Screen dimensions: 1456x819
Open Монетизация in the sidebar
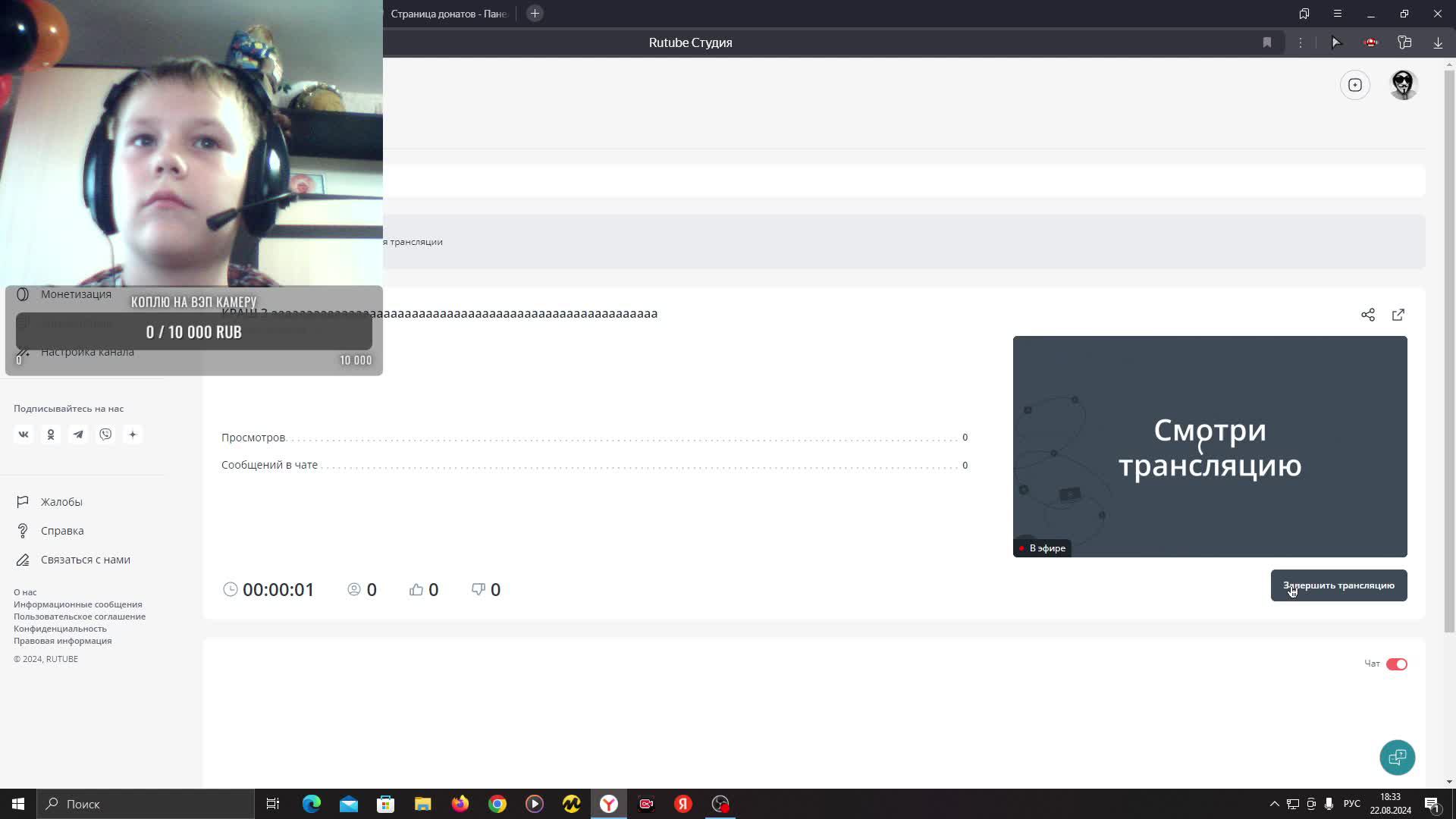[x=76, y=294]
